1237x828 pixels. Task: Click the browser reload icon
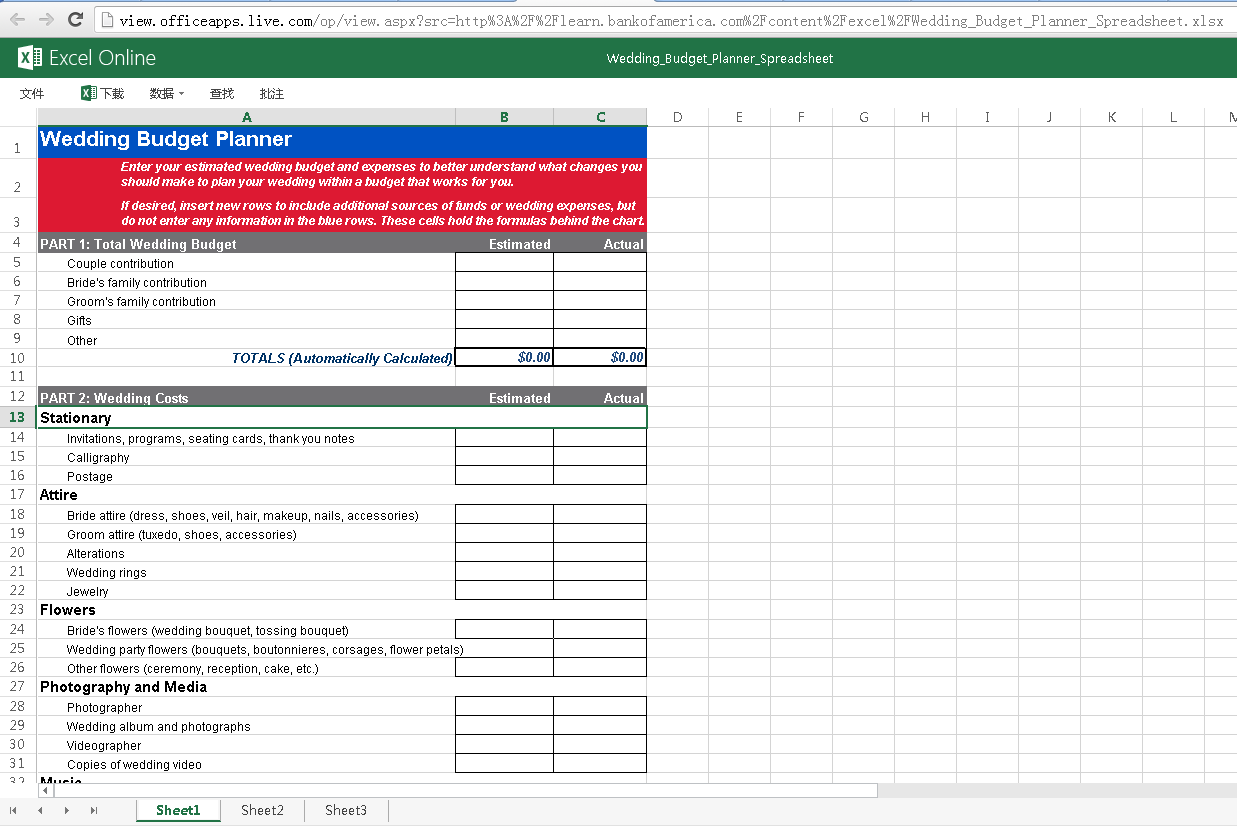tap(75, 19)
